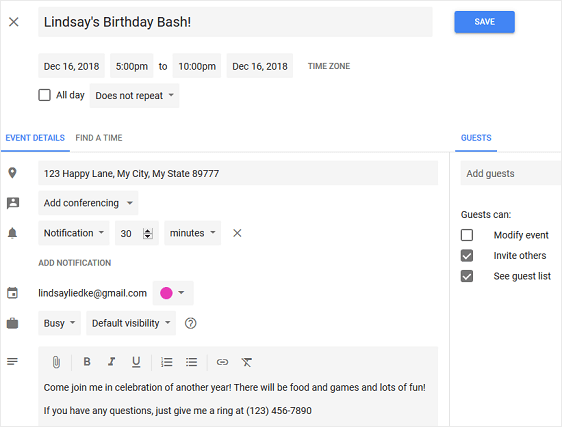This screenshot has width=562, height=427.
Task: Remove the 30 minutes notification
Action: point(237,233)
